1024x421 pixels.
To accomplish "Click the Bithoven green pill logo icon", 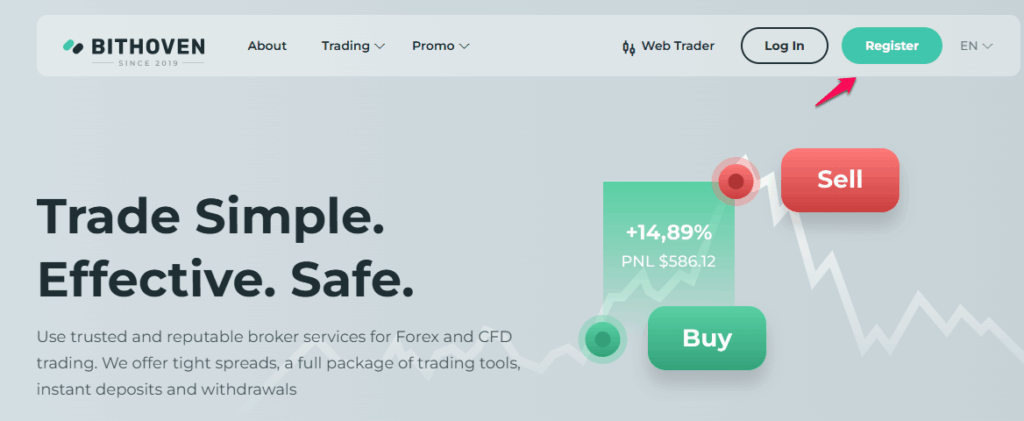I will coord(73,46).
